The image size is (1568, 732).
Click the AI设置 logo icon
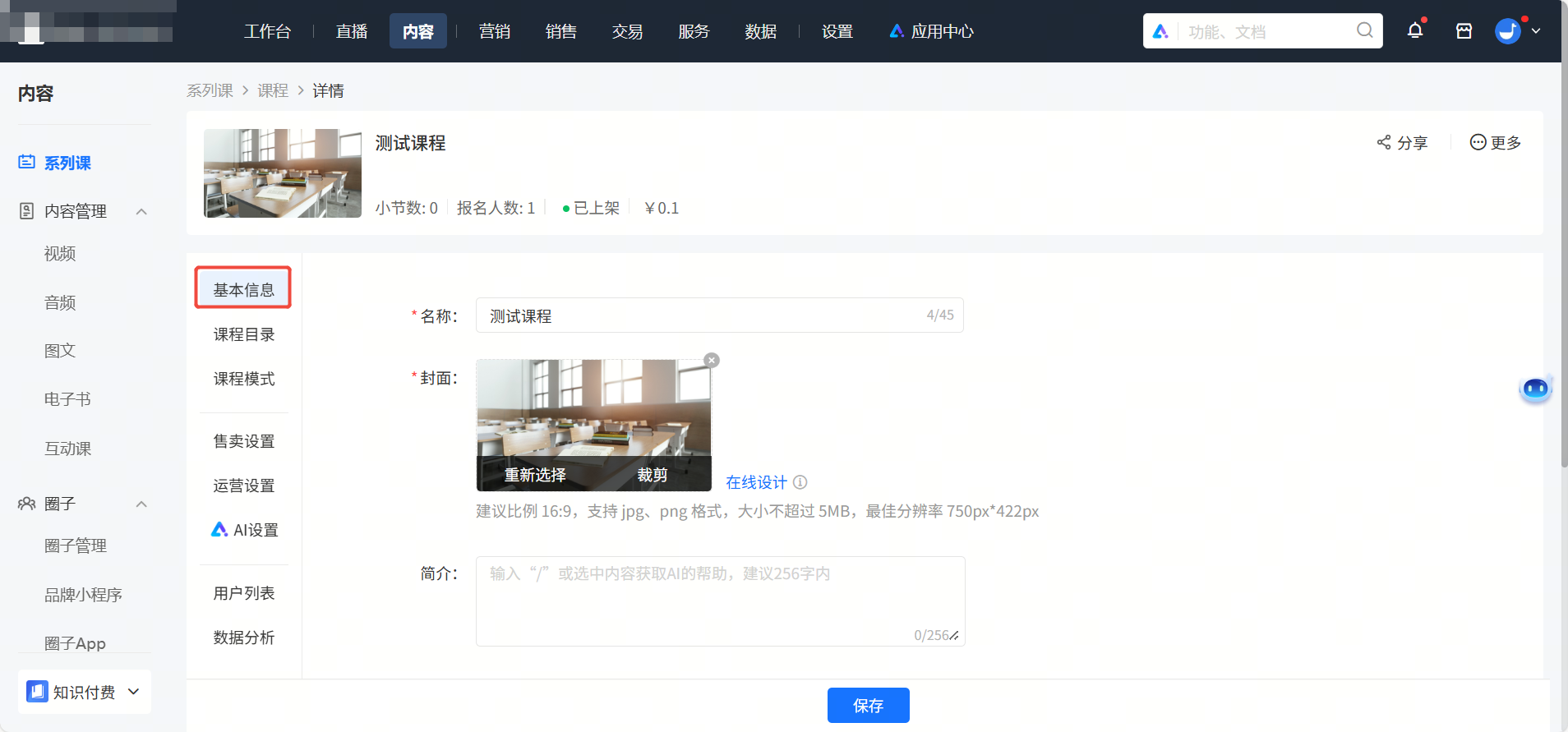point(219,530)
